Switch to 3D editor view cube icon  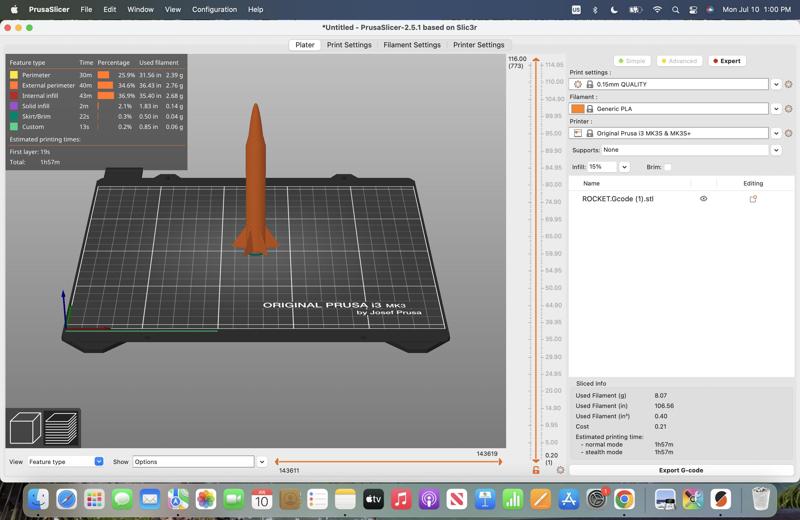(25, 428)
